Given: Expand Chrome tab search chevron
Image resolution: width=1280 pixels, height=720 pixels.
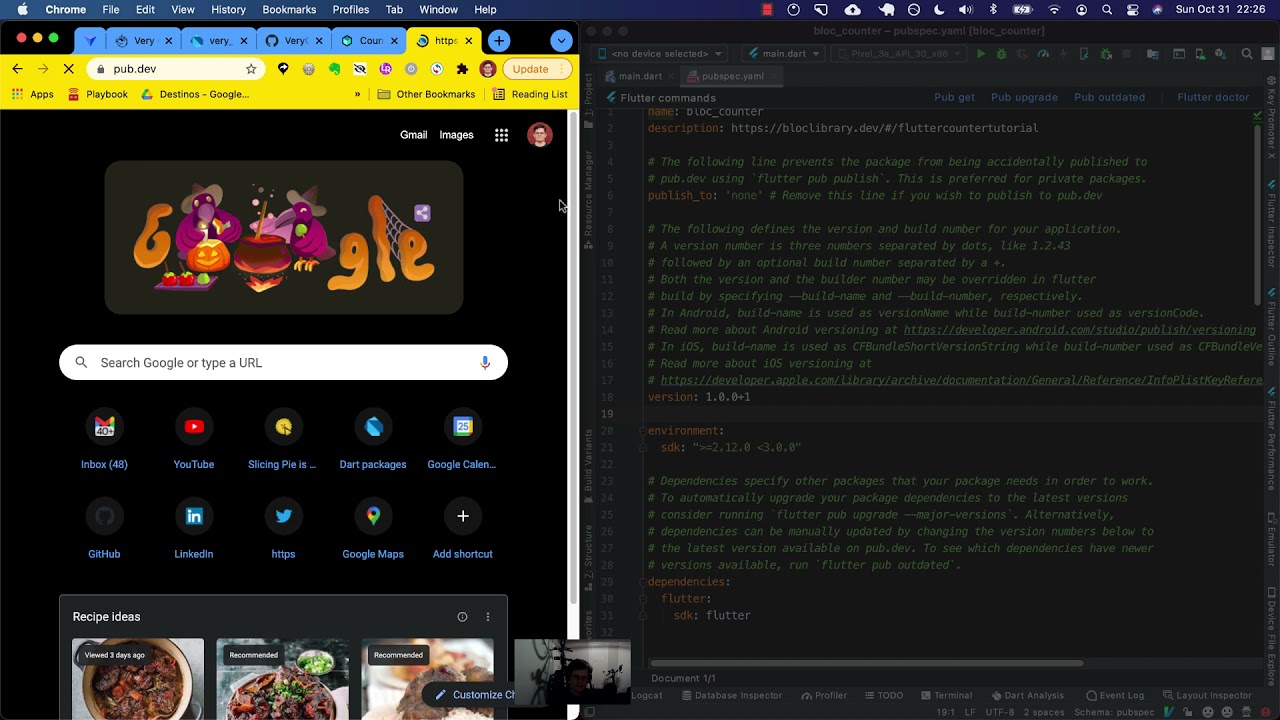Looking at the screenshot, I should pyautogui.click(x=561, y=41).
